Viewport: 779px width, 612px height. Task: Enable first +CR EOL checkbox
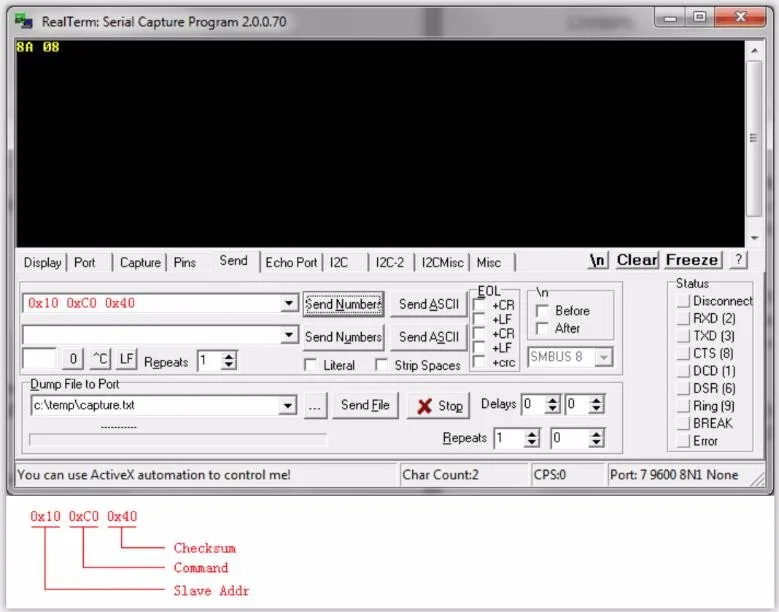pos(479,305)
